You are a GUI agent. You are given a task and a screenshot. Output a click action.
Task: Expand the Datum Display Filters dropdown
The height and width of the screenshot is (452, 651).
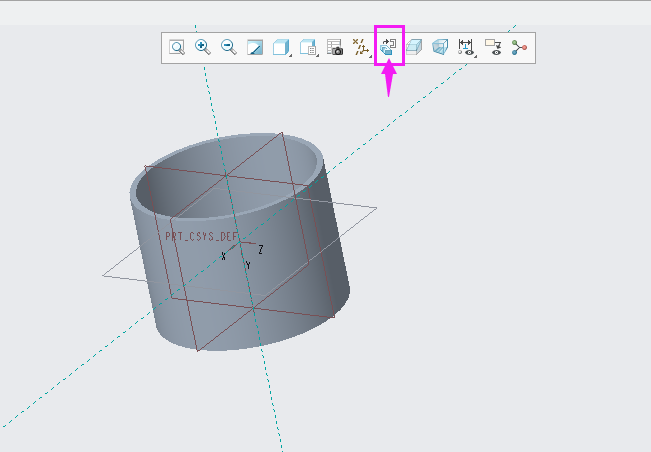click(x=363, y=47)
